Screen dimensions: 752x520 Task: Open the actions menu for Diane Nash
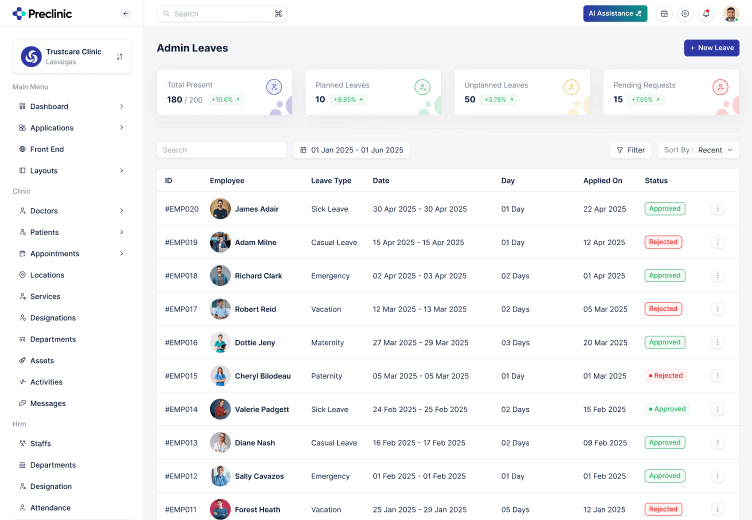(717, 442)
